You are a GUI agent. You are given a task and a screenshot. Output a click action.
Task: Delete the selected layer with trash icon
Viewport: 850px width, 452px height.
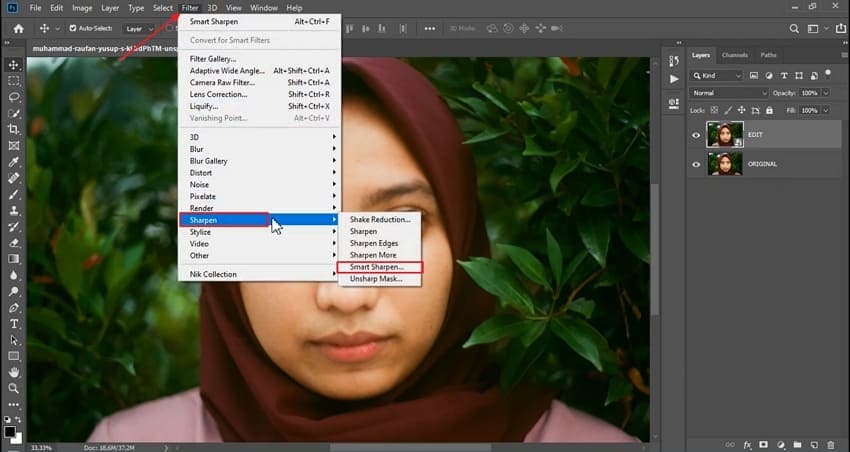(x=831, y=445)
